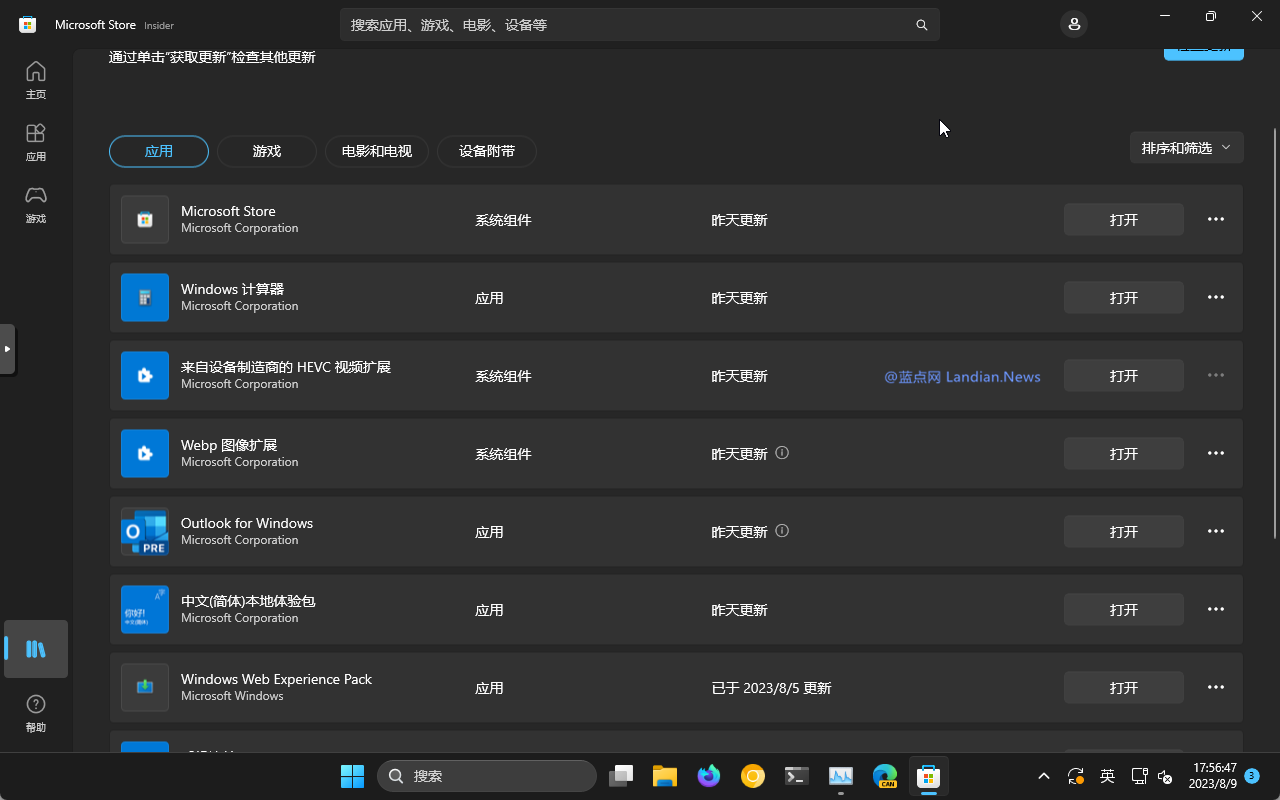Click Microsoft Store logo in title bar

[x=28, y=25]
